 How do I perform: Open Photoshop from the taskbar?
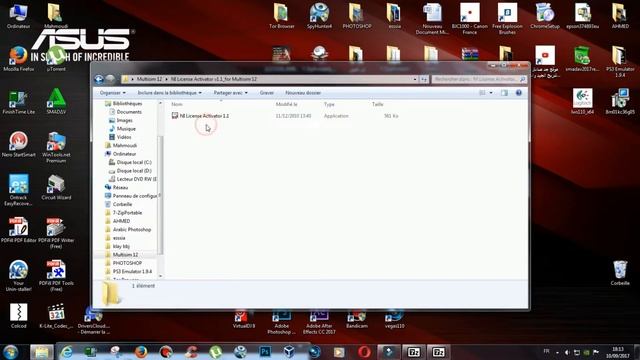265,352
